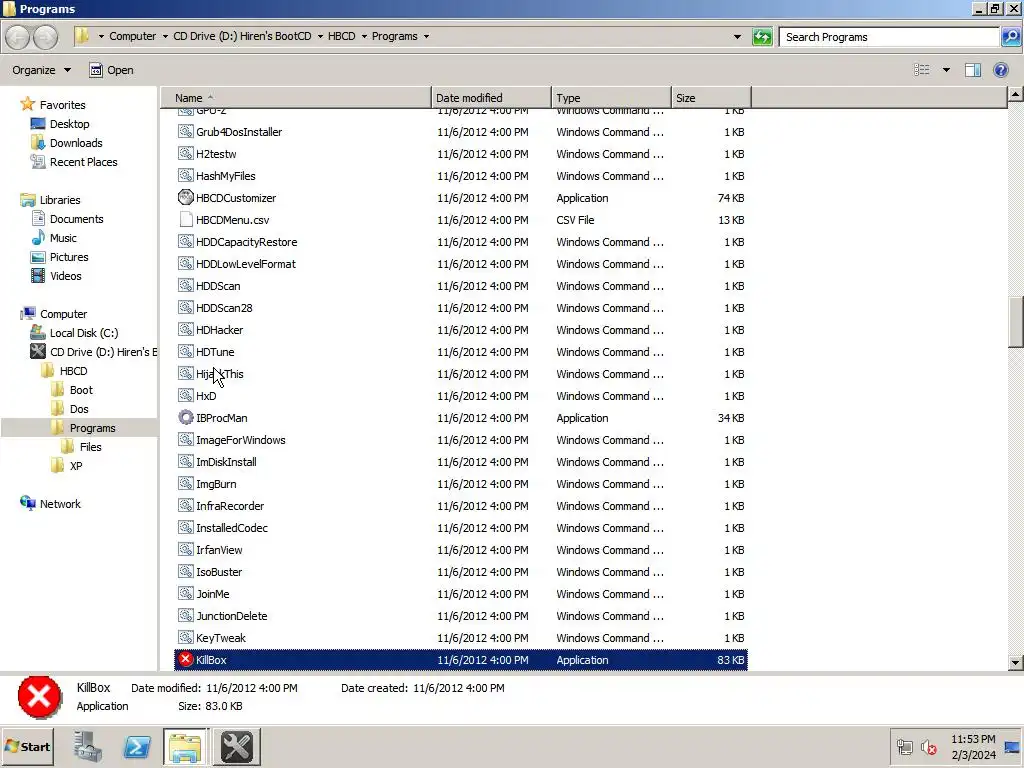The height and width of the screenshot is (768, 1024).
Task: Click the Change your view icon
Action: click(x=921, y=70)
